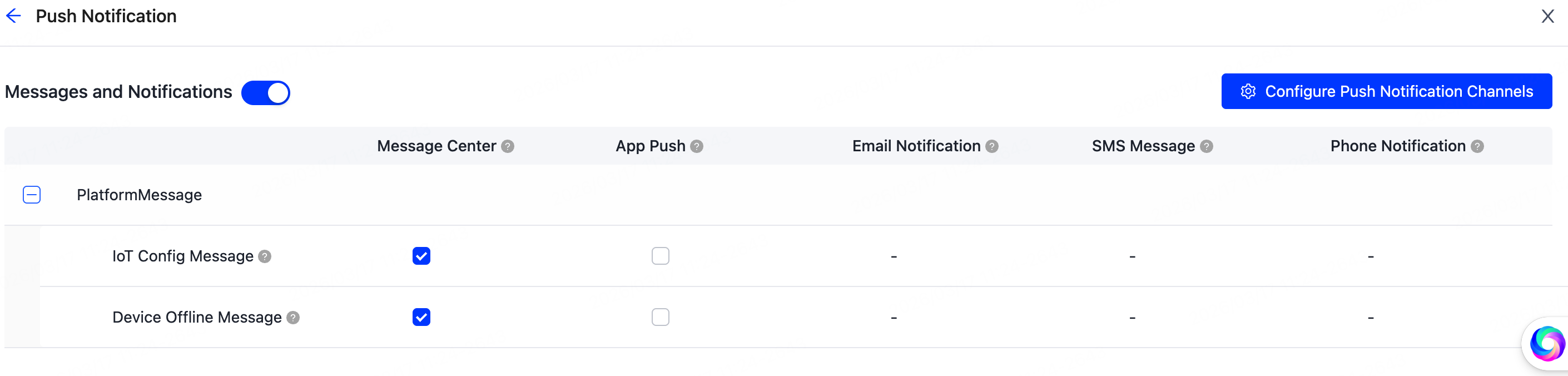Enable App Push for Device Offline Message
Screen dimensions: 1568x376
pyautogui.click(x=660, y=317)
